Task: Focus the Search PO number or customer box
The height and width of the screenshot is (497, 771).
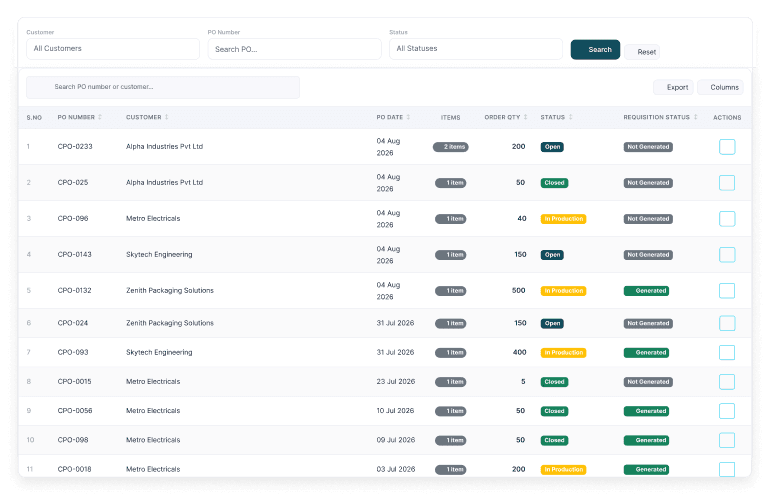Action: [163, 87]
